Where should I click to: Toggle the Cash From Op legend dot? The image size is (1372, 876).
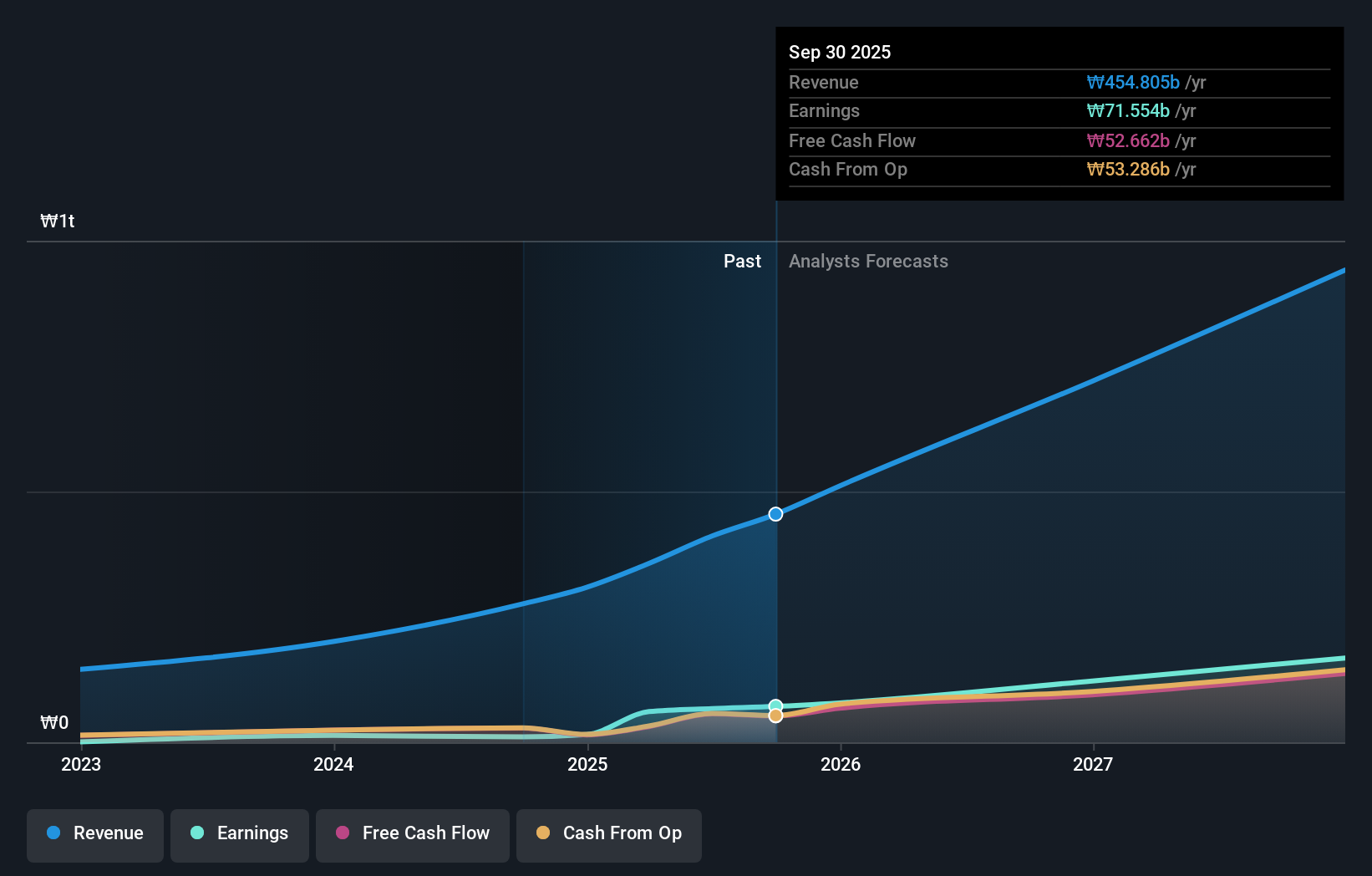(x=545, y=833)
